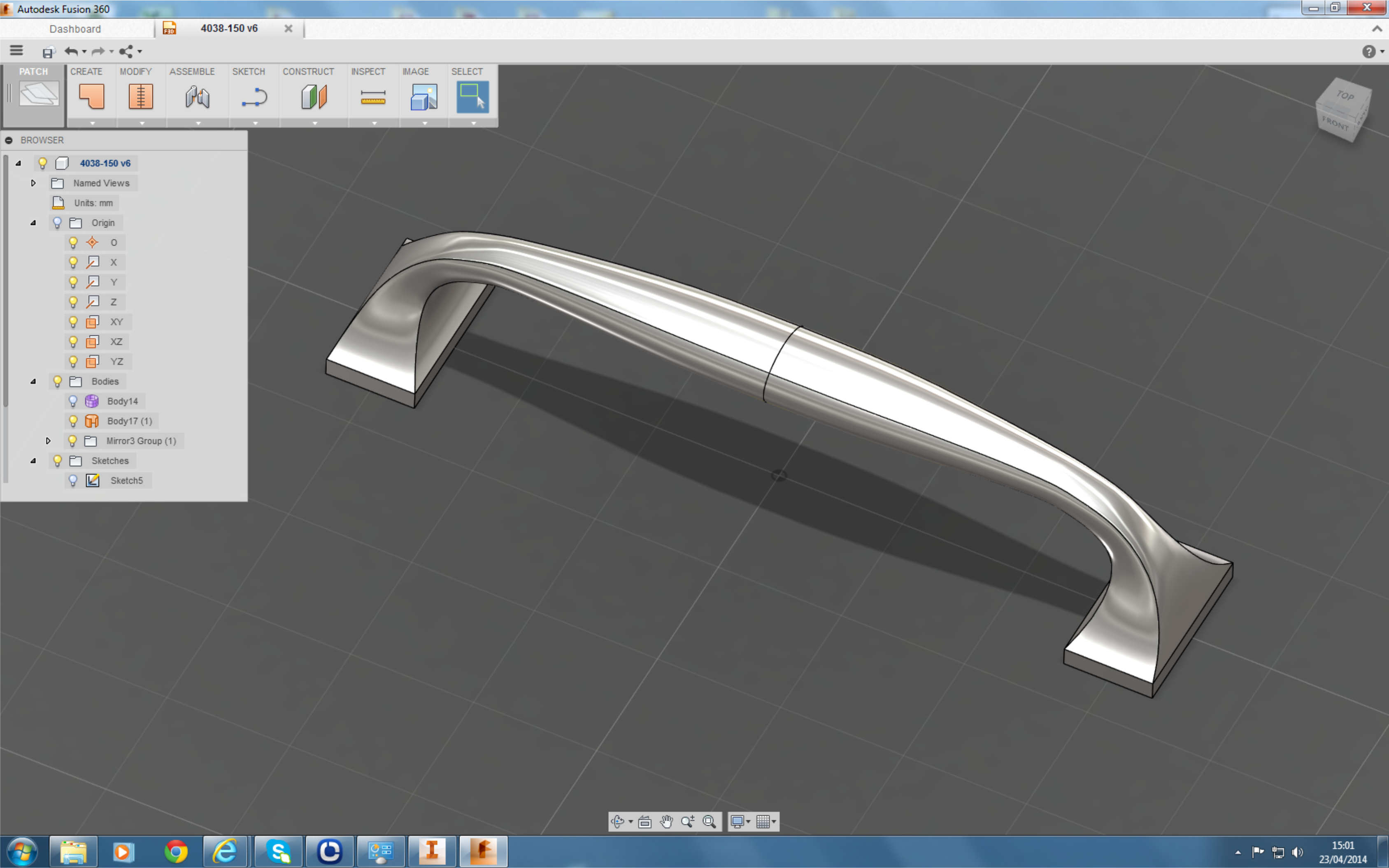1389x868 pixels.
Task: Toggle visibility bulb of XZ plane
Action: 73,341
